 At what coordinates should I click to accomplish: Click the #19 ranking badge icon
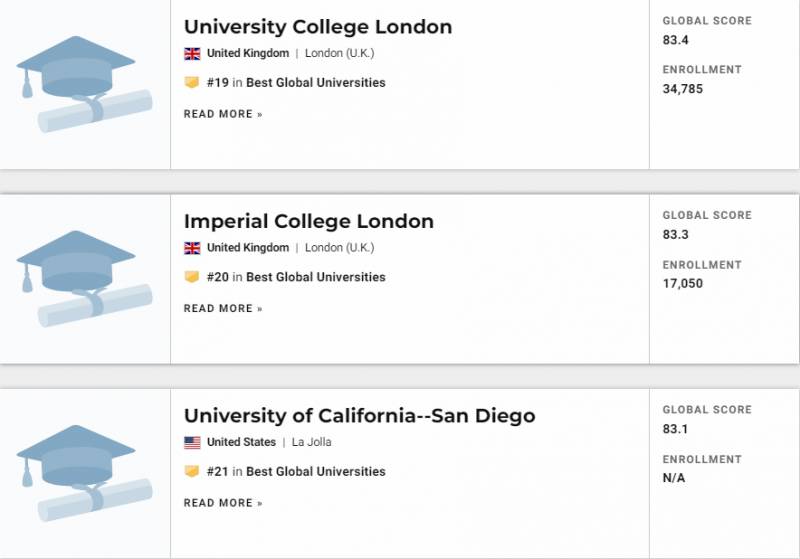pyautogui.click(x=192, y=83)
